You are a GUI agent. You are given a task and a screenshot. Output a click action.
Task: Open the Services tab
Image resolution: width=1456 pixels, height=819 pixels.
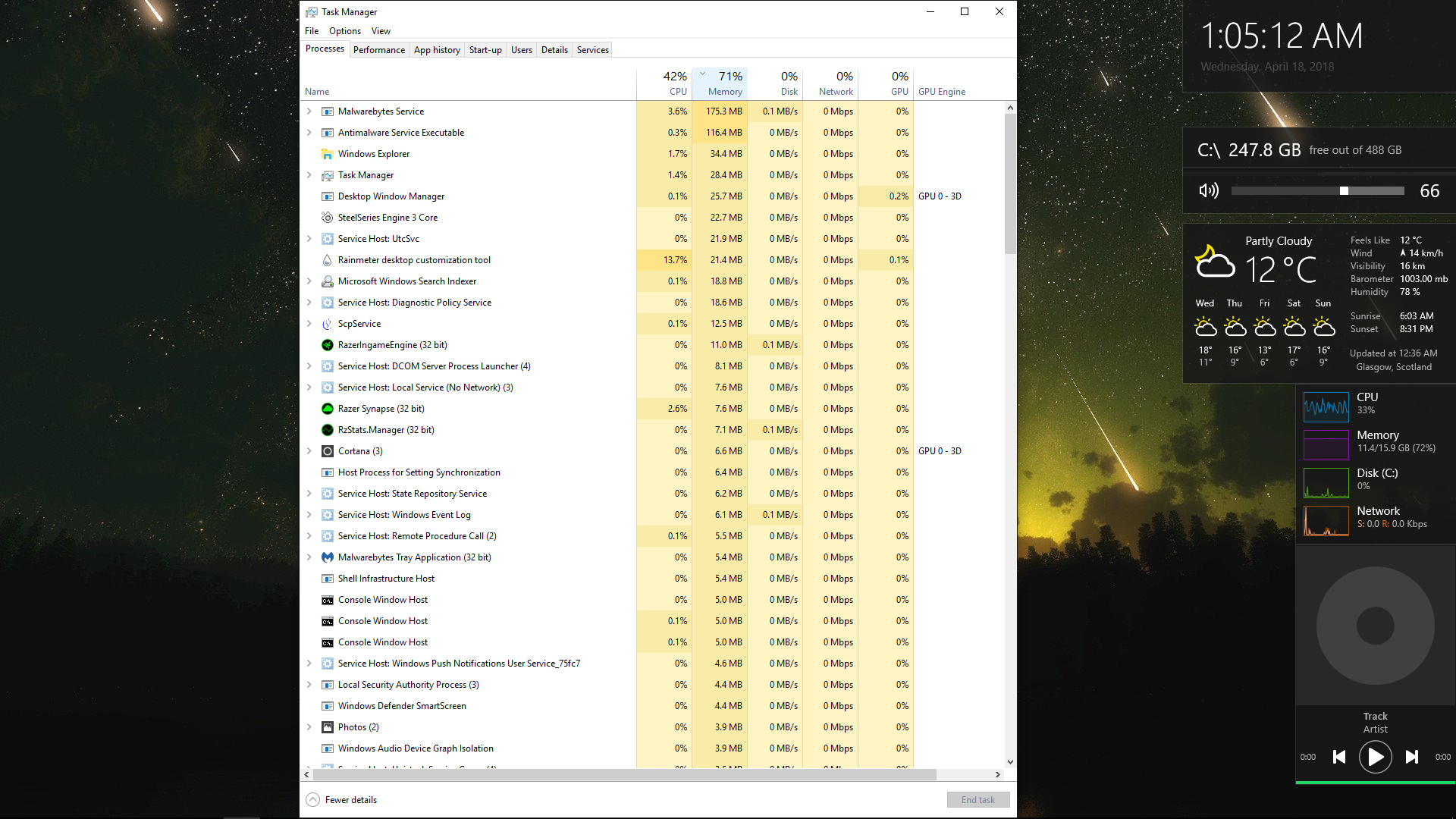593,50
